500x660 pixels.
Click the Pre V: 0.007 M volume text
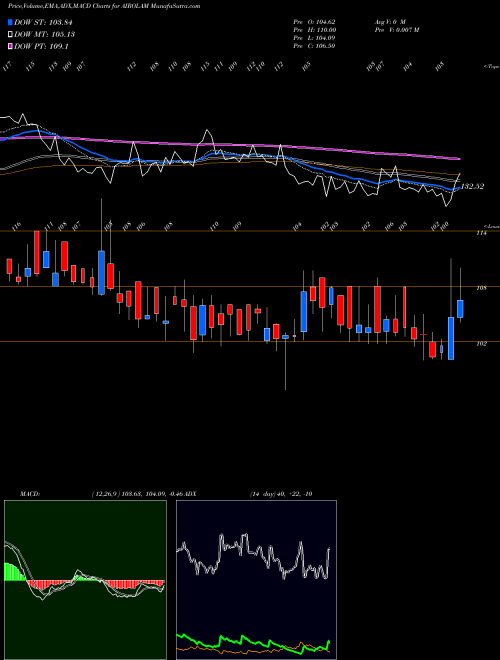(396, 30)
